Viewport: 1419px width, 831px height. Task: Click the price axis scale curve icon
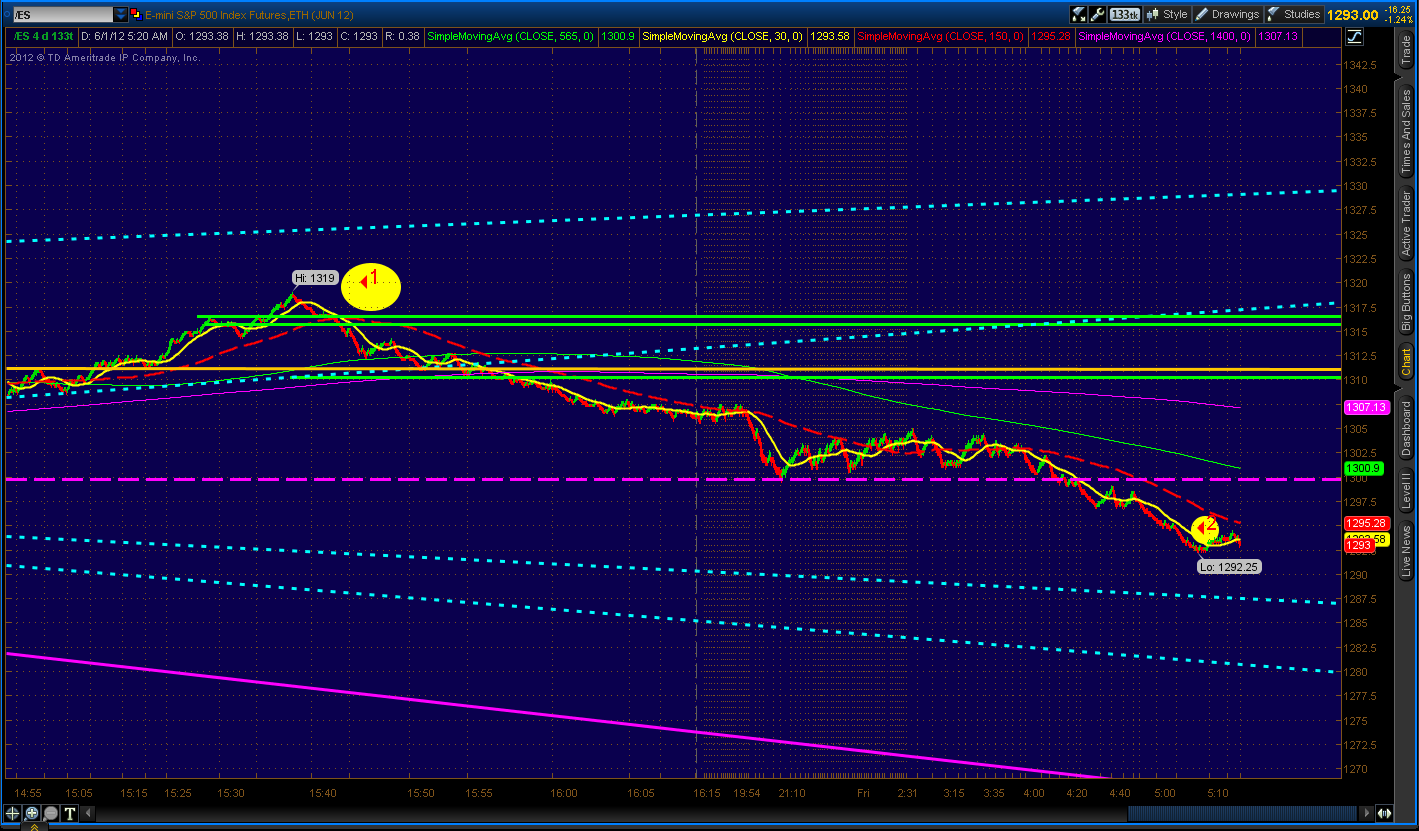[1354, 36]
